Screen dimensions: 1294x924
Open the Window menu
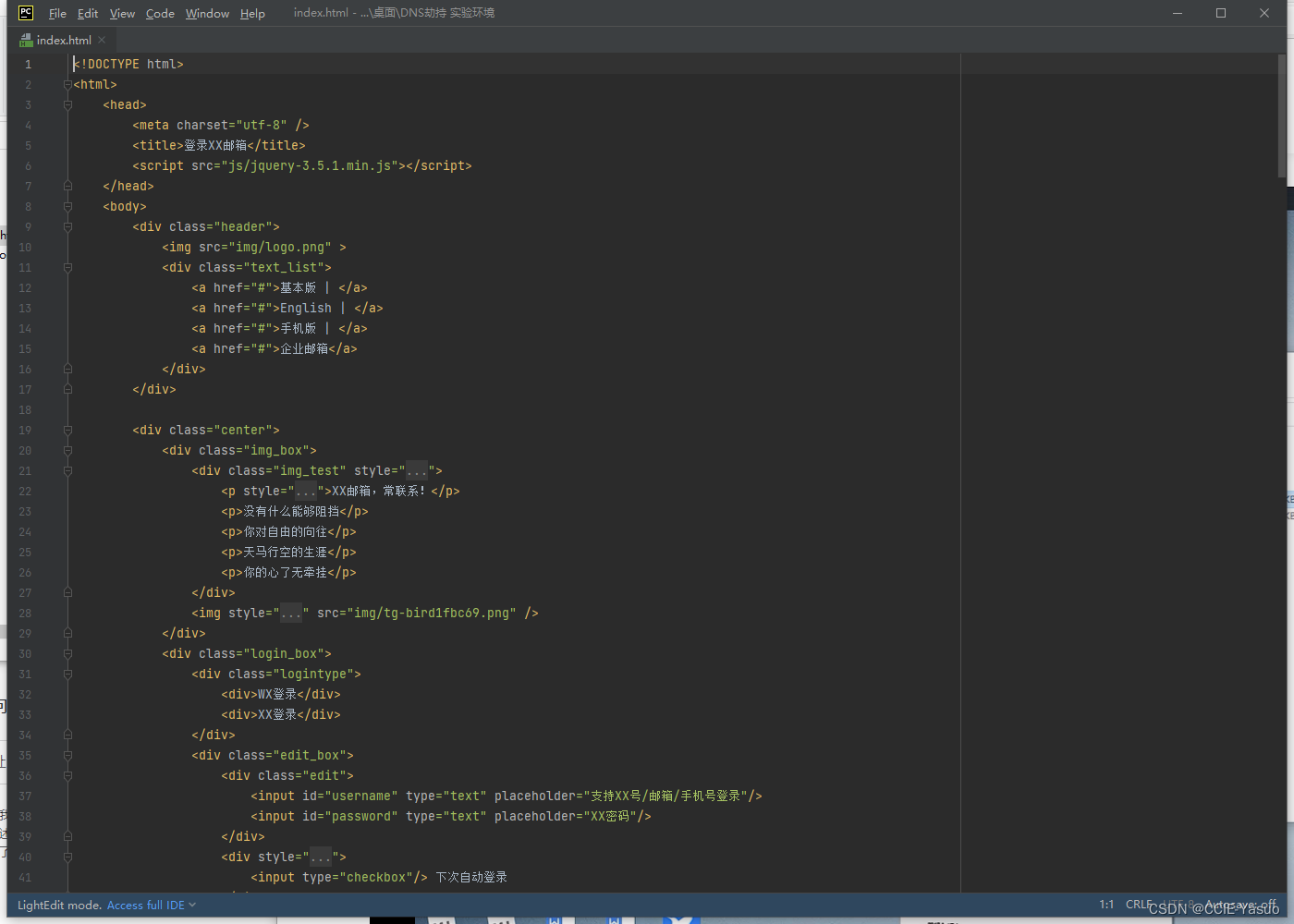207,13
